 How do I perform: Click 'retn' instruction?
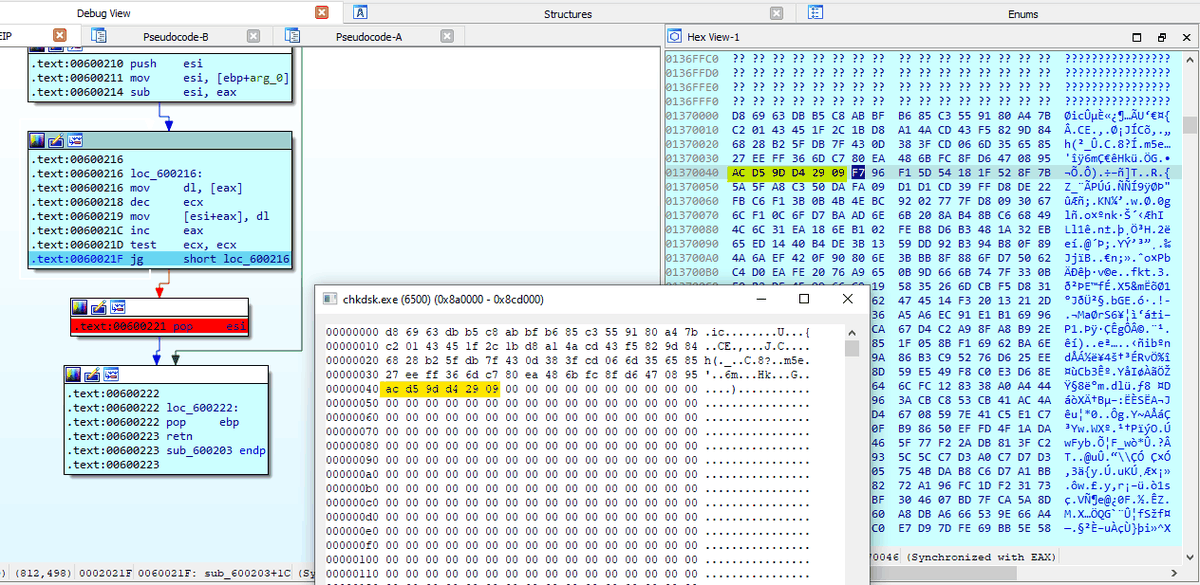[x=179, y=436]
